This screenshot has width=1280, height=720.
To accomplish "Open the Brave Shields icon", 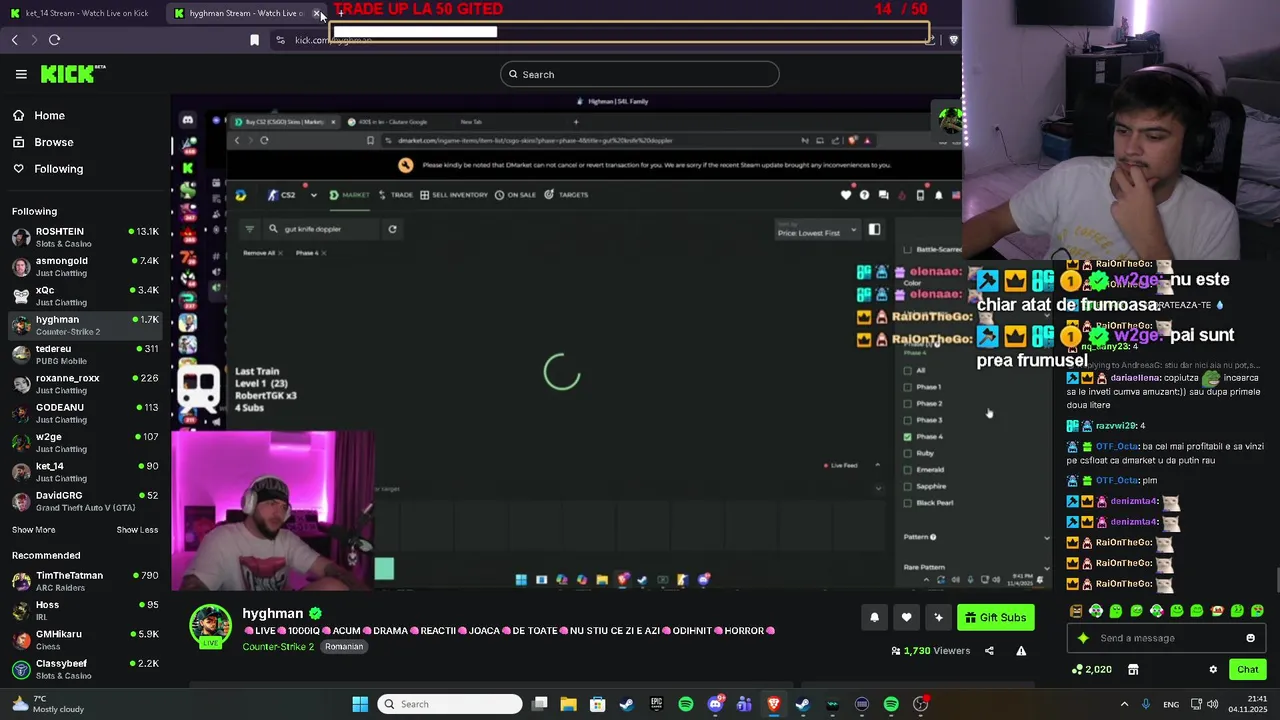I will [953, 40].
